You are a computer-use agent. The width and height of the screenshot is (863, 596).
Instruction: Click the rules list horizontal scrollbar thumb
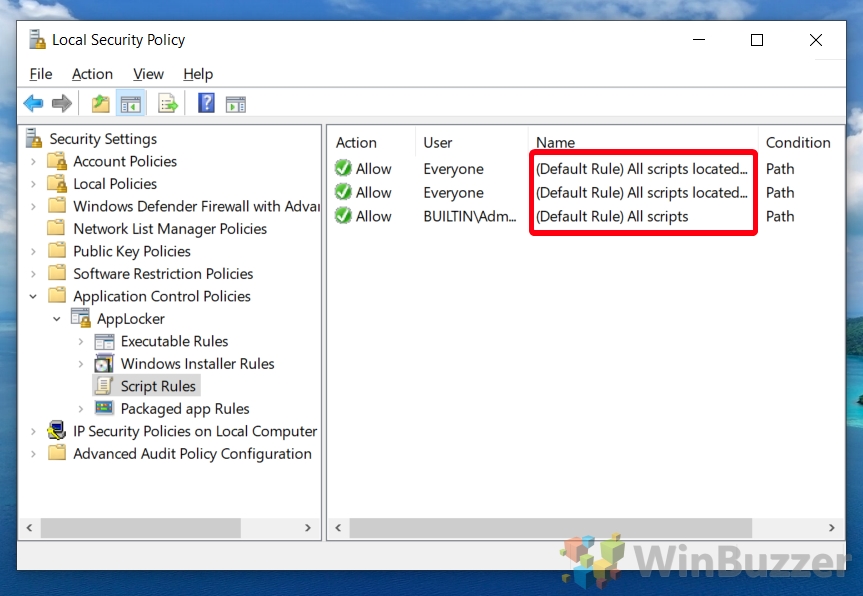pos(551,528)
